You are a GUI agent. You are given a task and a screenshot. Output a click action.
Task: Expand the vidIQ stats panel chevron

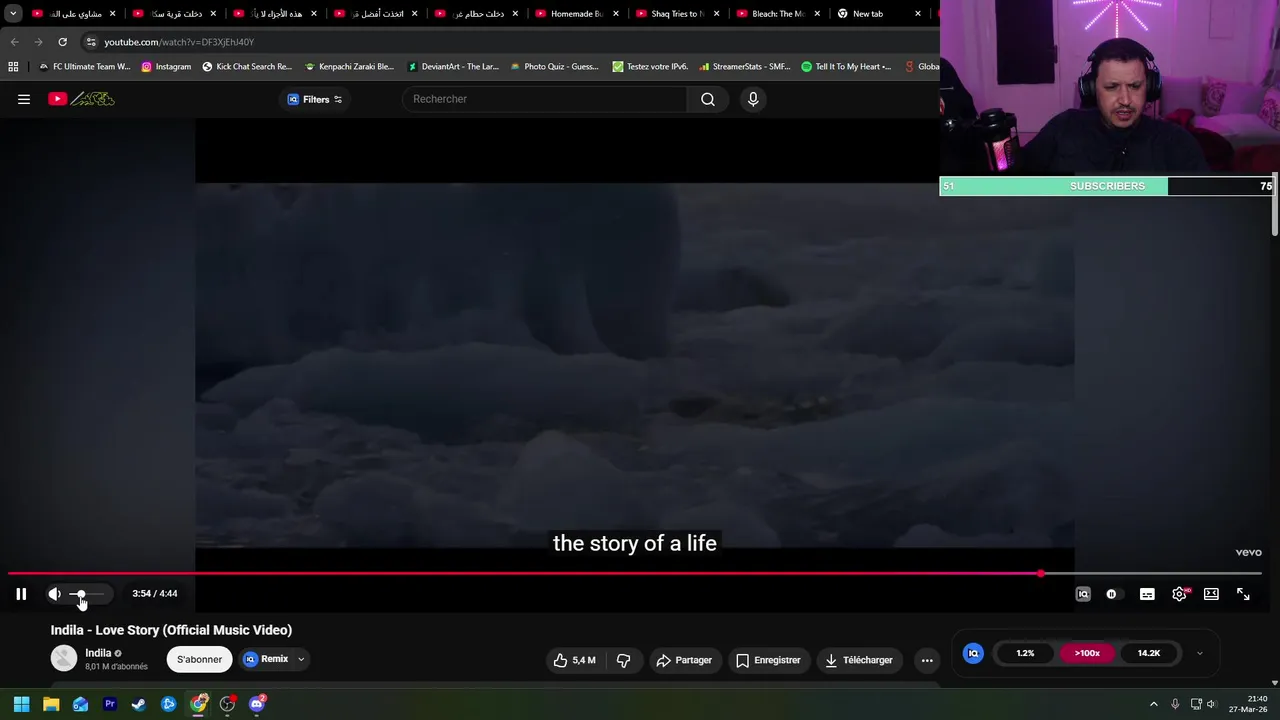[1199, 653]
